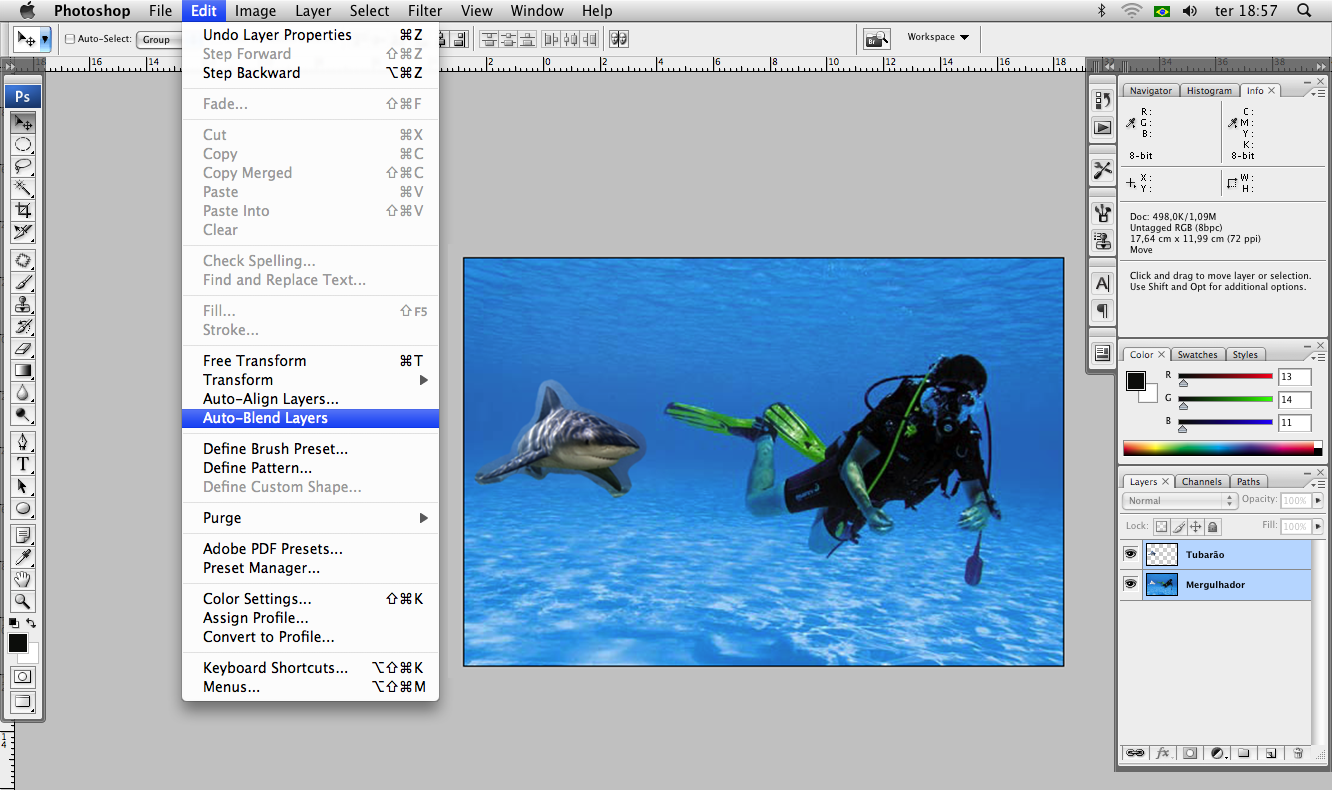Hide the Tubarão layer
The height and width of the screenshot is (790, 1332).
(1130, 554)
